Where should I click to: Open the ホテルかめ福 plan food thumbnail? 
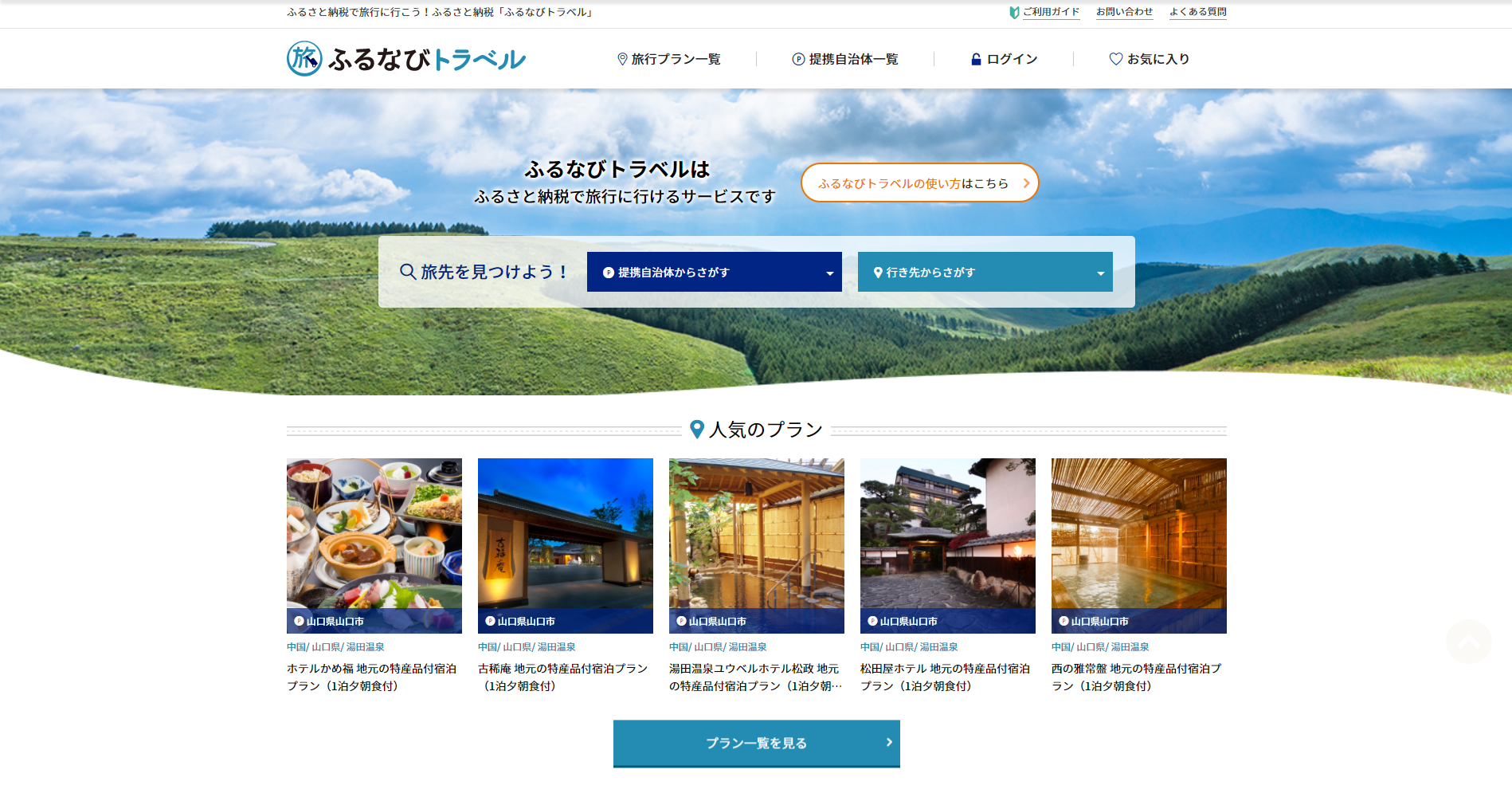374,546
